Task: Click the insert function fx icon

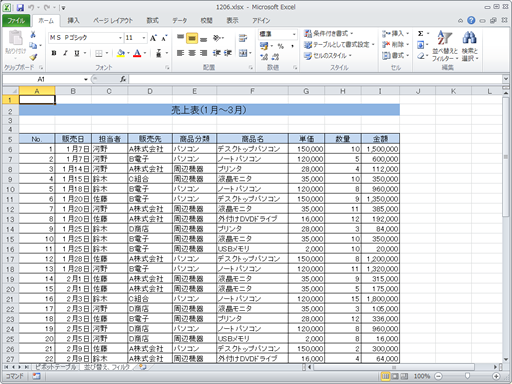Action: 123,79
